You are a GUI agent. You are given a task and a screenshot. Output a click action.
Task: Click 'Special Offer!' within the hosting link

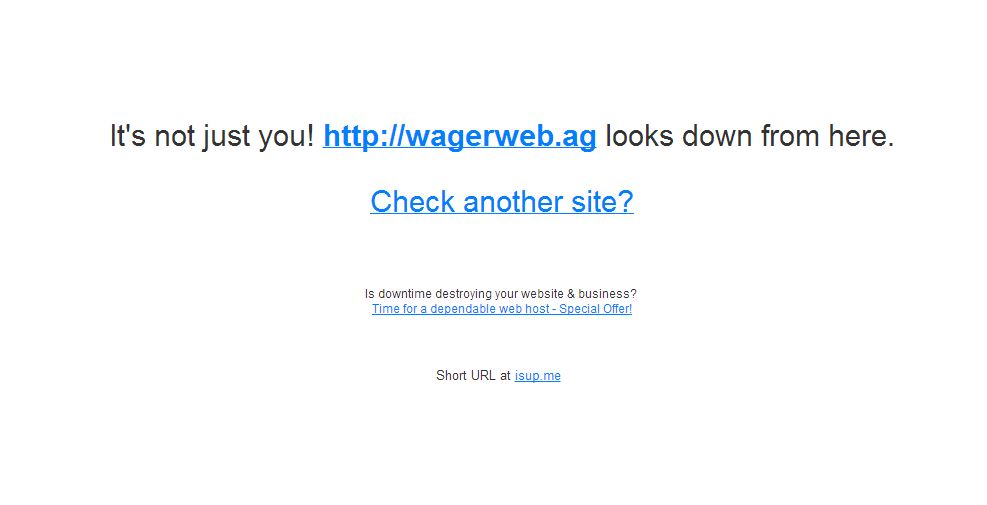tap(595, 309)
